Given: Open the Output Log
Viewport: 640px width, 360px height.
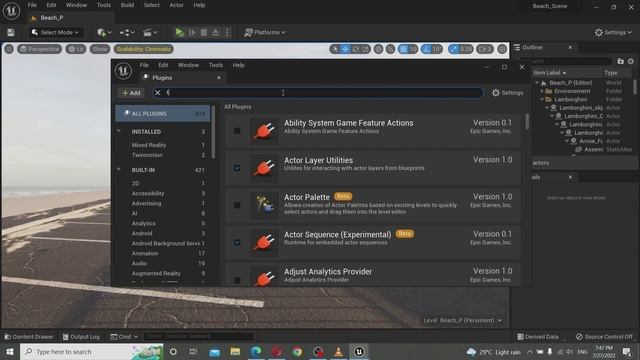Looking at the screenshot, I should coord(81,337).
